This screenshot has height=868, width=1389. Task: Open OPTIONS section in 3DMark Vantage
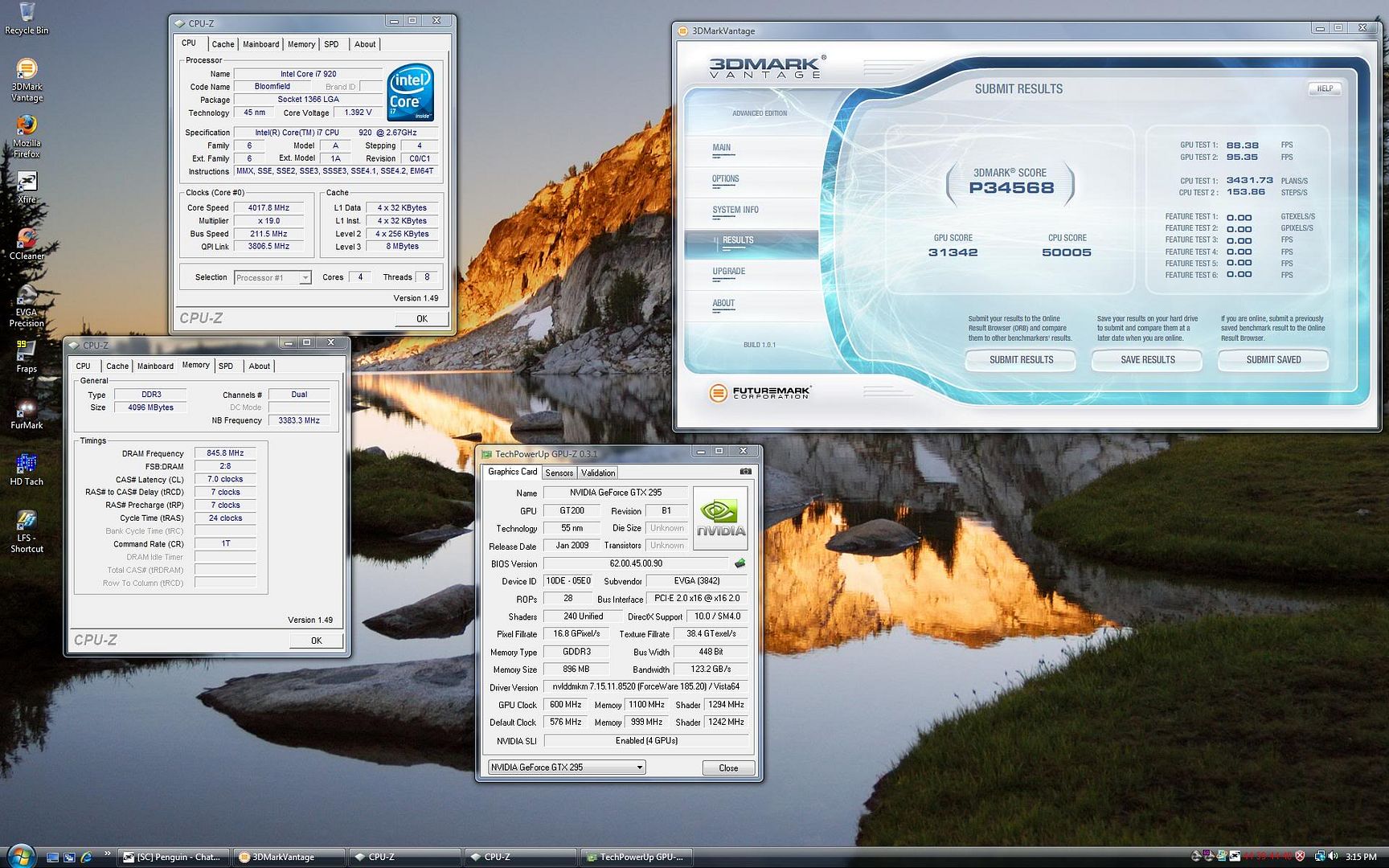click(725, 179)
